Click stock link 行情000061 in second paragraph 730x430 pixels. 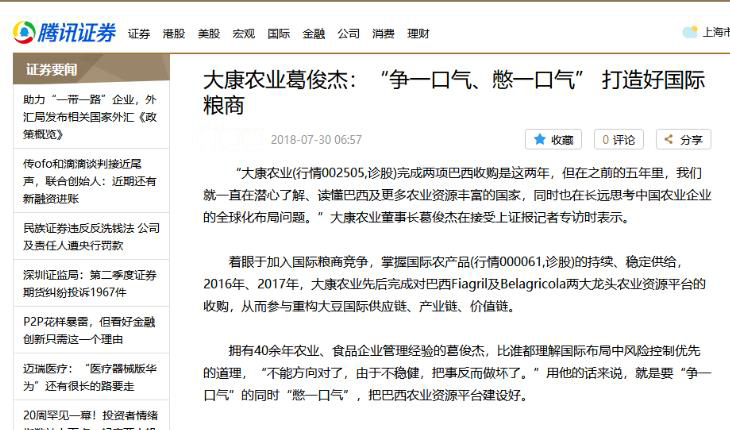(507, 262)
